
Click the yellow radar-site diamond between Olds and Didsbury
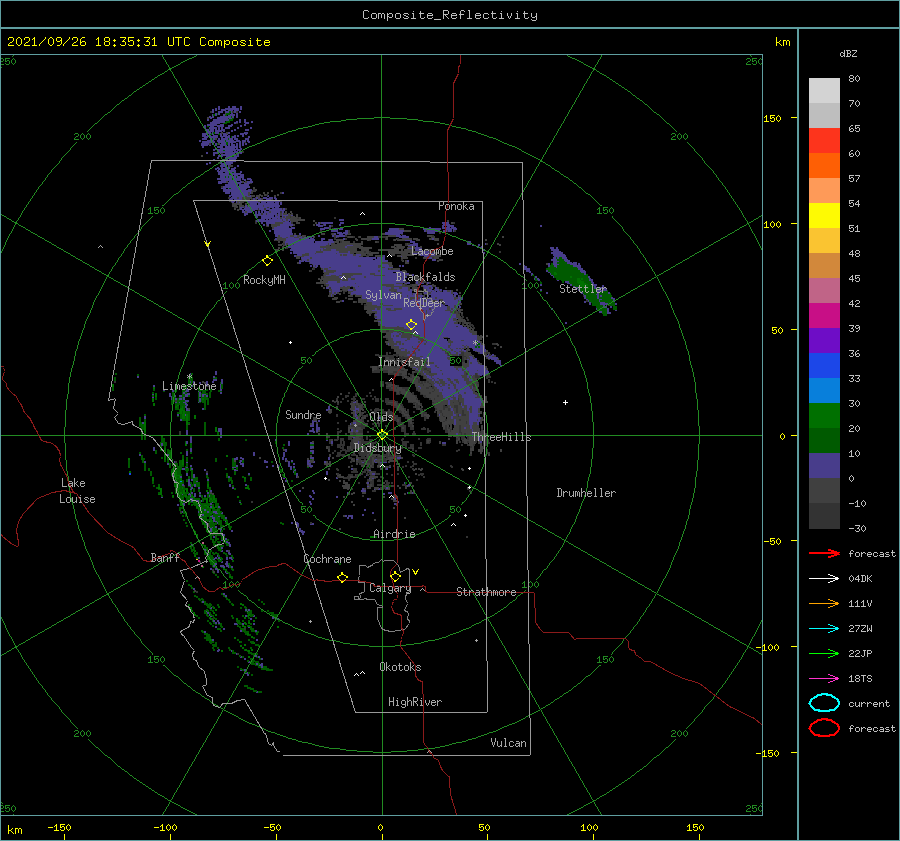(382, 435)
